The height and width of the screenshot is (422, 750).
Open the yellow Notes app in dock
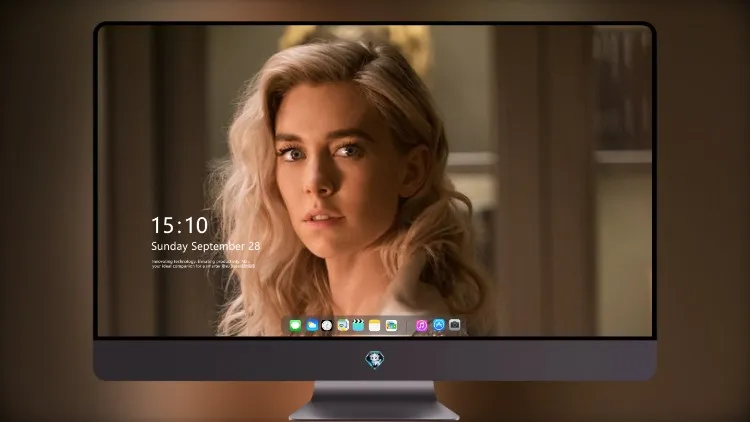(x=375, y=325)
